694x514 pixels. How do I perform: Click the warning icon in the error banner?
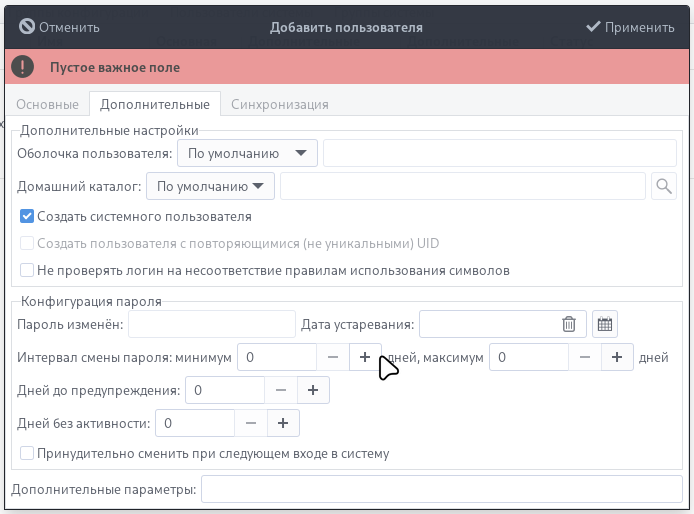pyautogui.click(x=26, y=67)
